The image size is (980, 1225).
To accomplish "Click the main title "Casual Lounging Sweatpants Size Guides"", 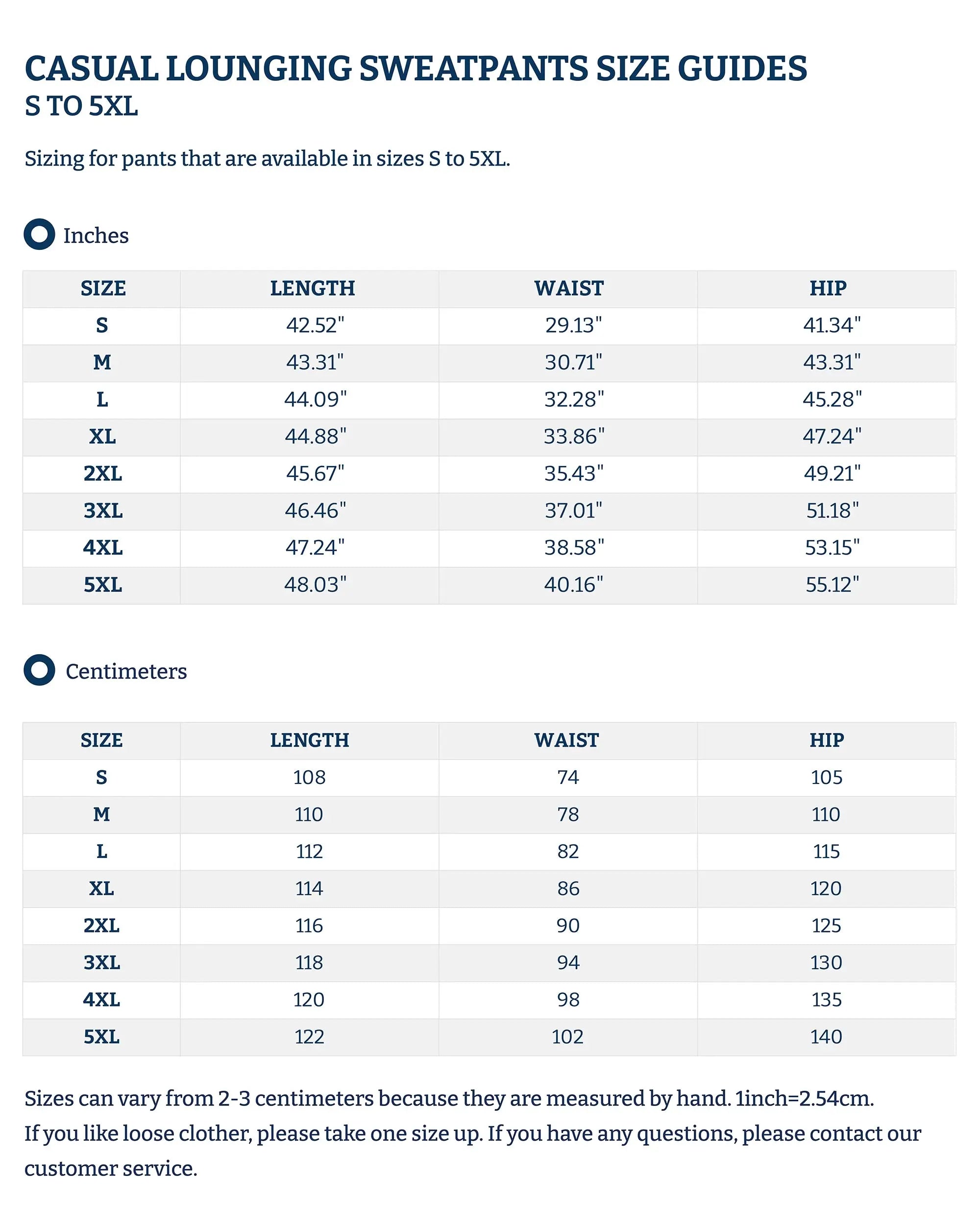I will (x=416, y=69).
